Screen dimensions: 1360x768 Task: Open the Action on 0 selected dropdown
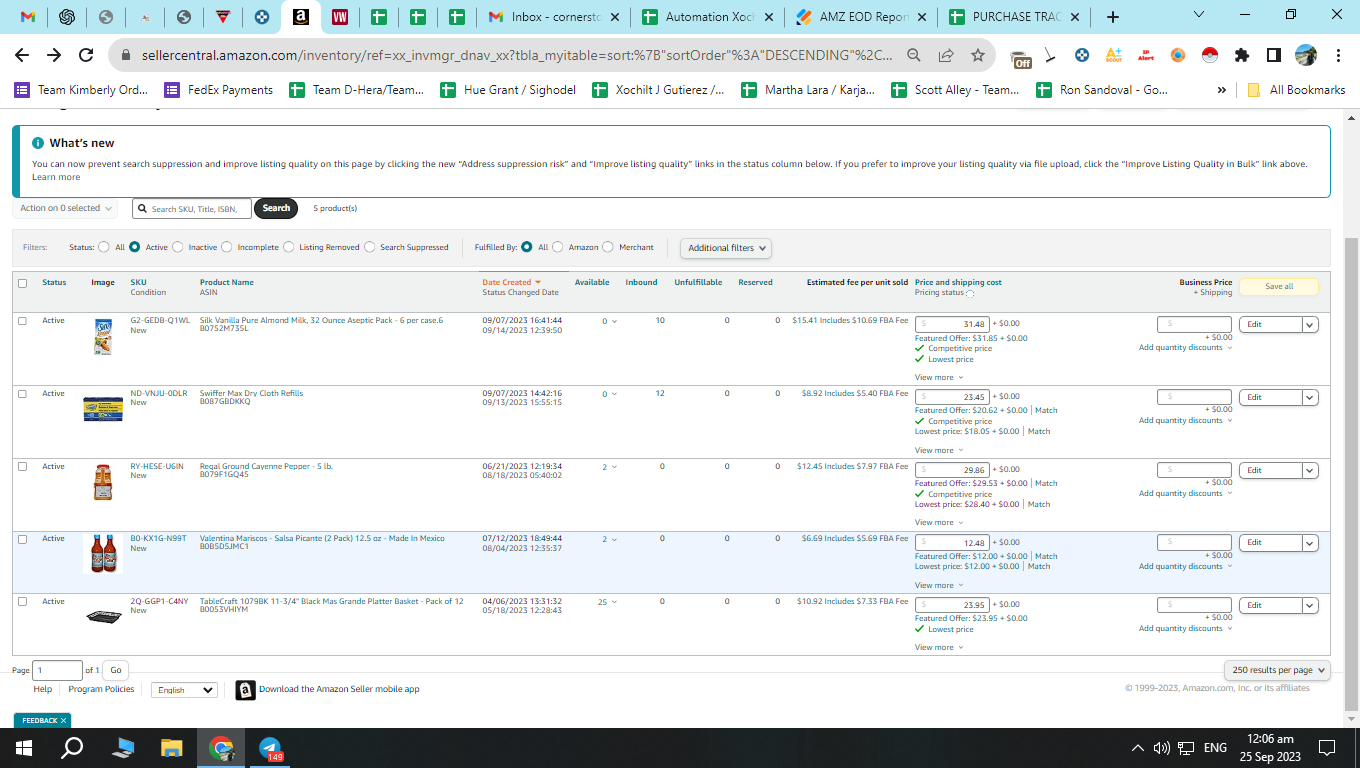[66, 208]
